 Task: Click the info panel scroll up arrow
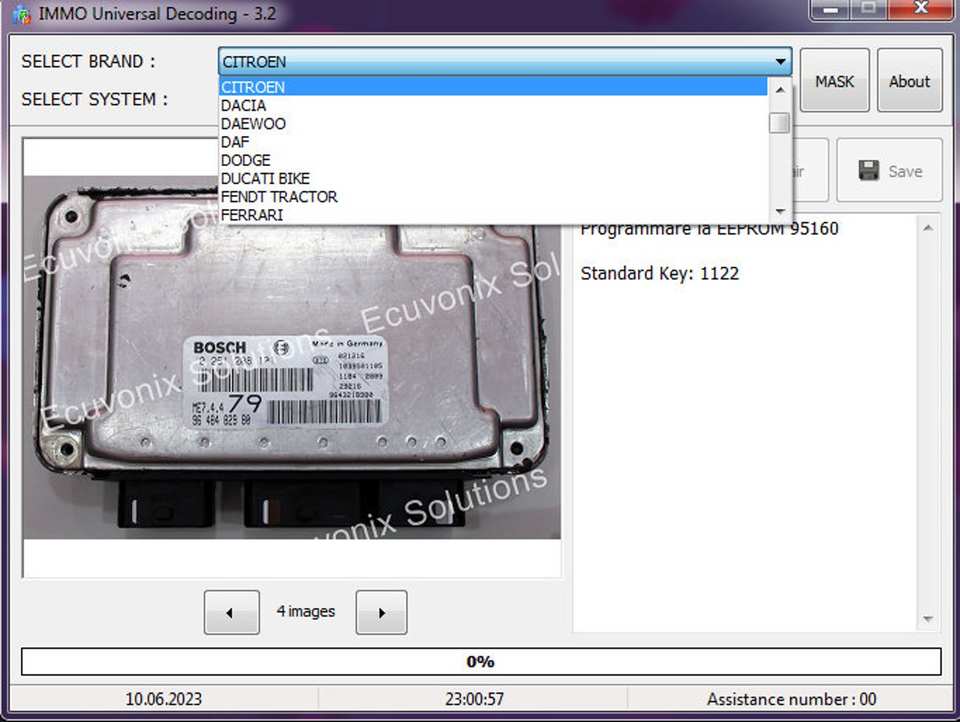928,228
